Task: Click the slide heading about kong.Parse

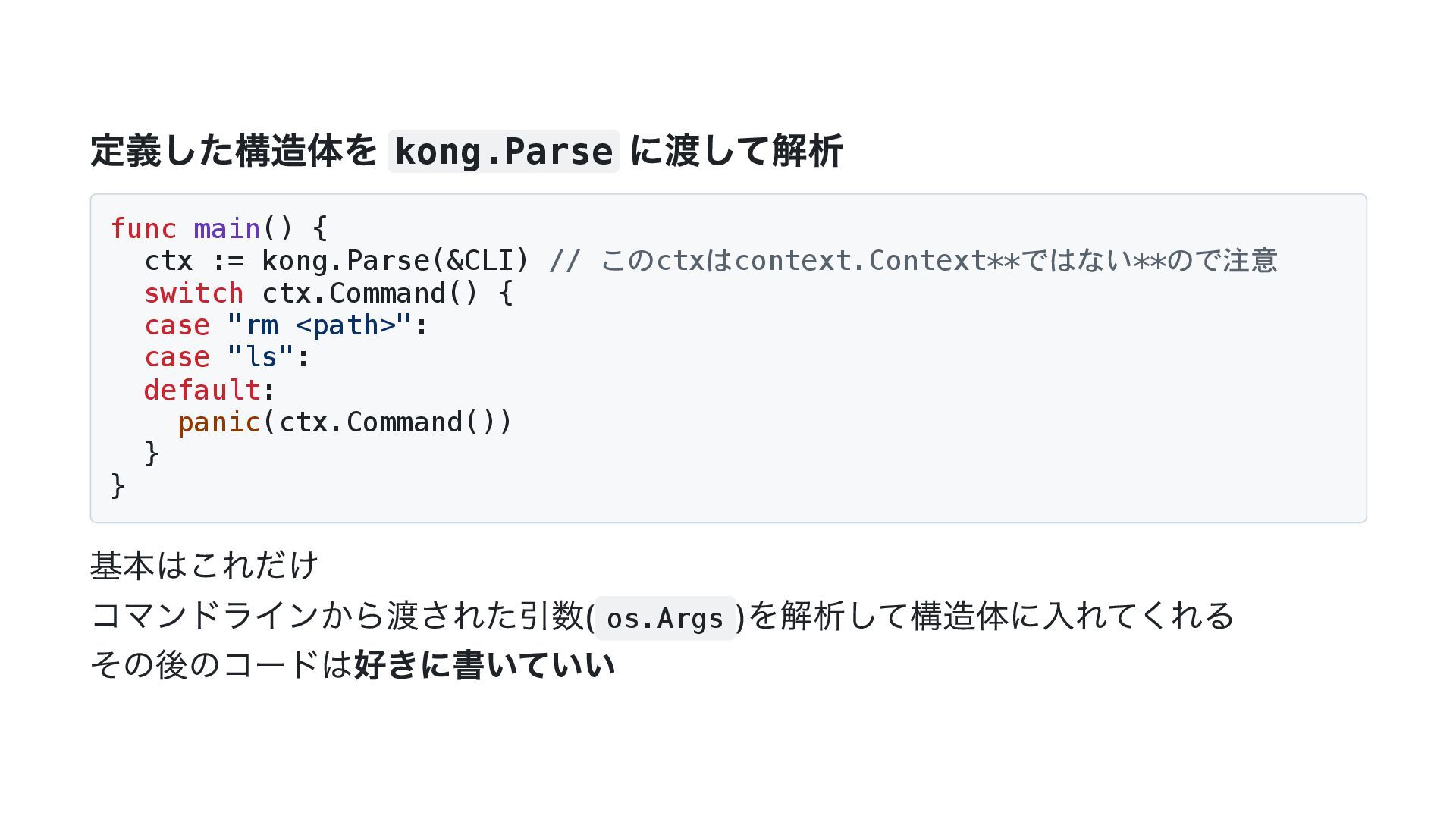Action: [x=466, y=151]
